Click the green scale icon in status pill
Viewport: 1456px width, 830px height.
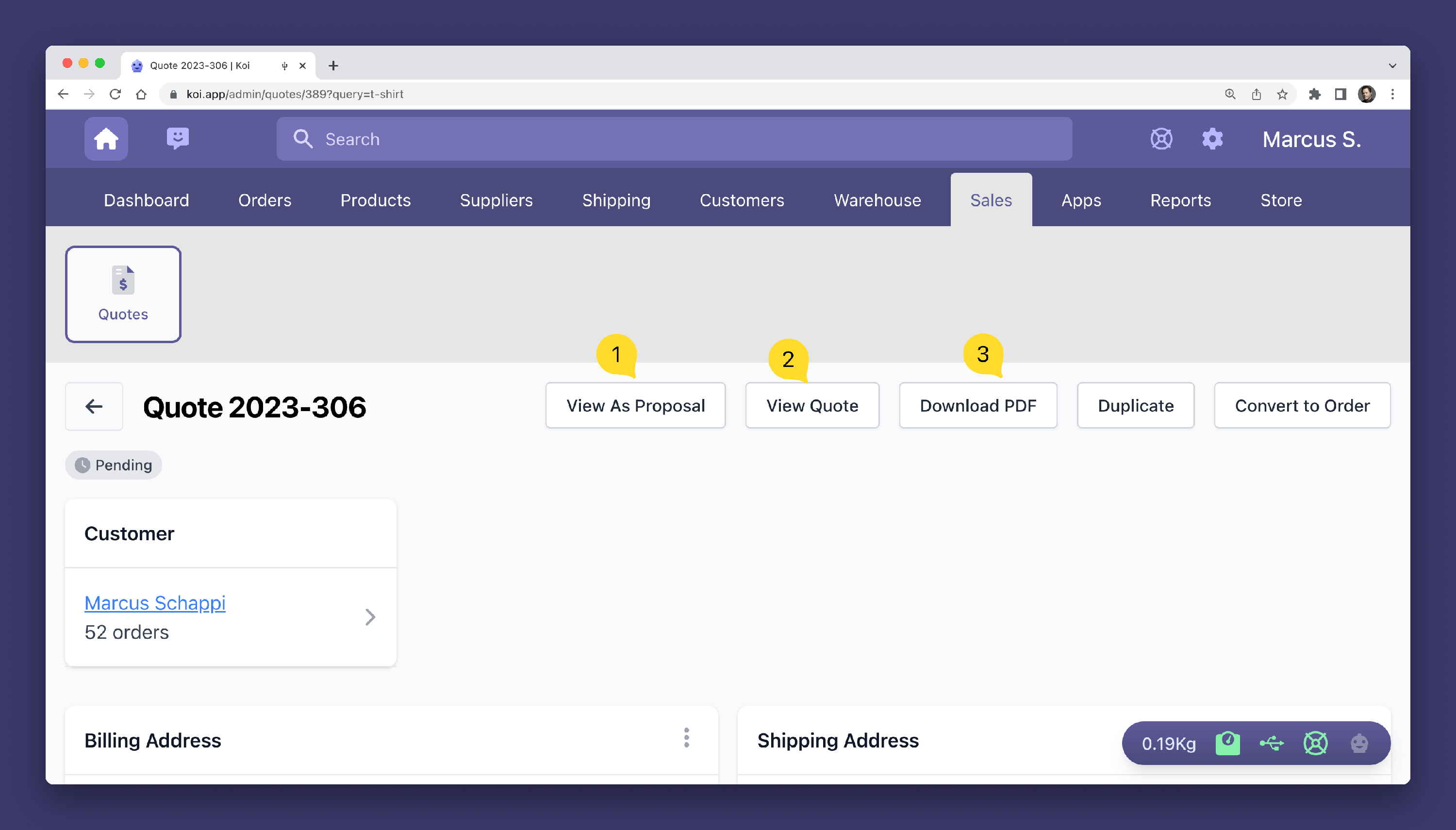click(x=1227, y=743)
